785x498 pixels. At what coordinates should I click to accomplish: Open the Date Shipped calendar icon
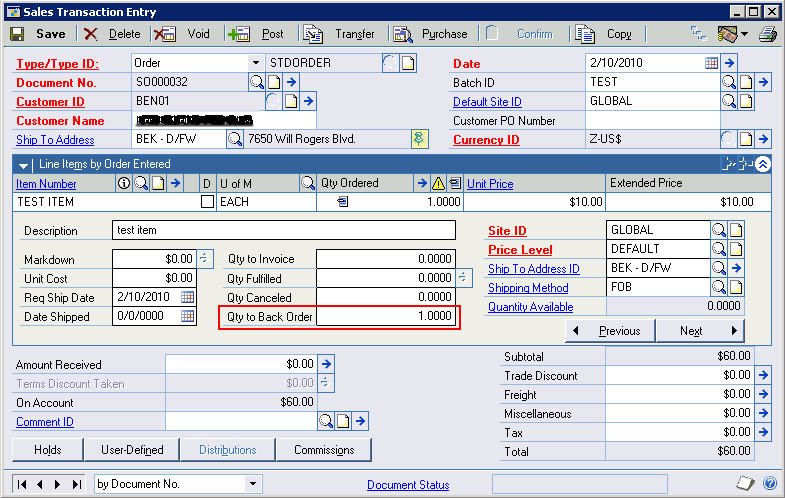(x=187, y=316)
